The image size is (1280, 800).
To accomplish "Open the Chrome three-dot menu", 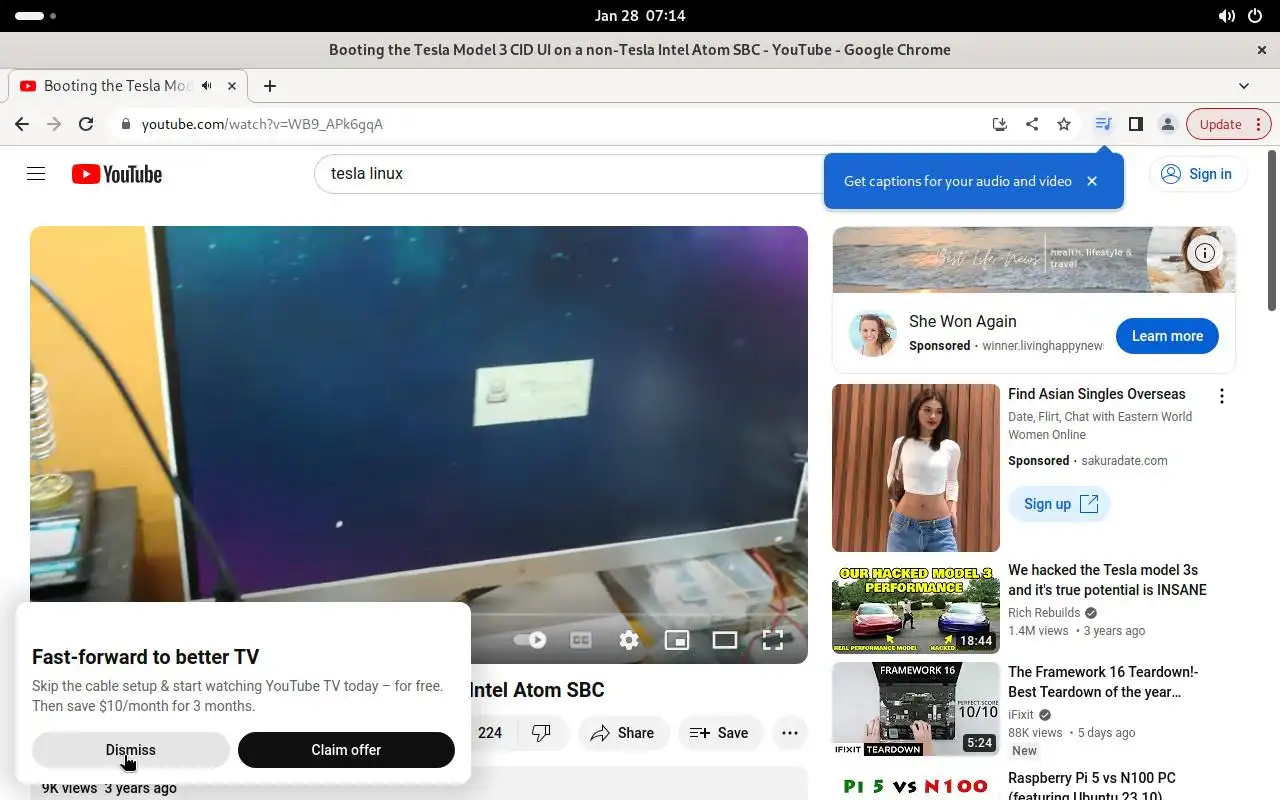I will [x=1259, y=124].
